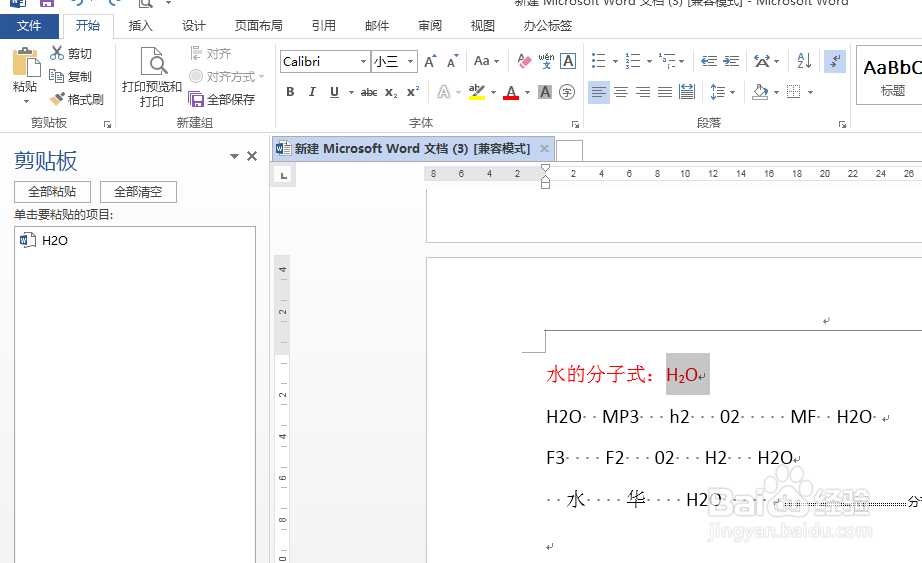Toggle subscript formatting
Viewport: 922px width, 563px height.
391,92
